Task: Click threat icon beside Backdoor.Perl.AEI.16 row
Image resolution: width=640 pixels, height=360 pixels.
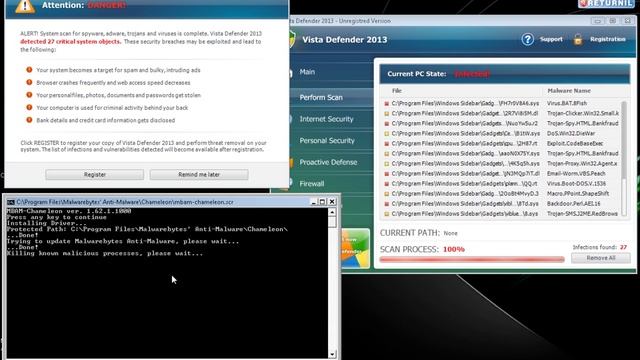Action: coord(387,204)
